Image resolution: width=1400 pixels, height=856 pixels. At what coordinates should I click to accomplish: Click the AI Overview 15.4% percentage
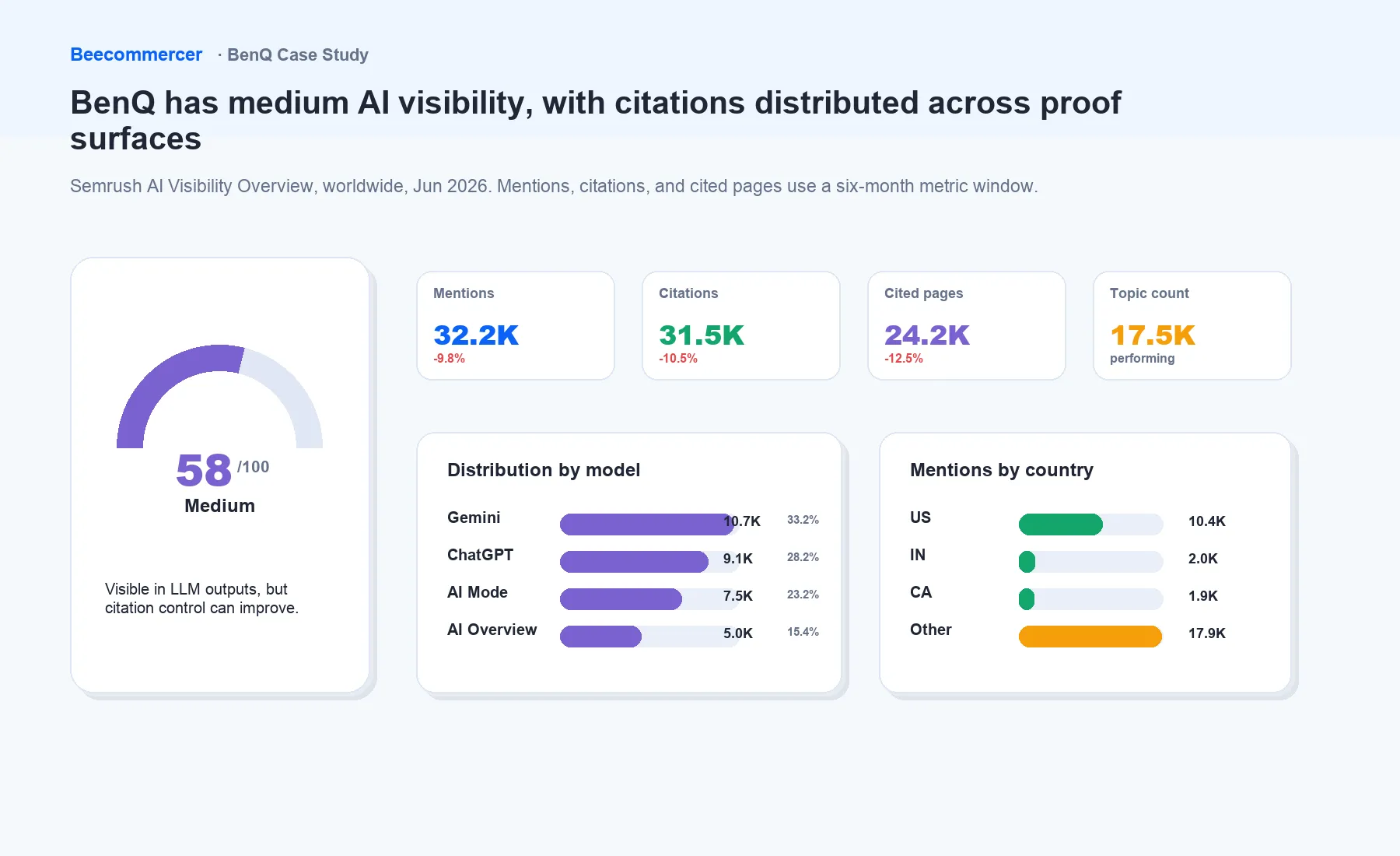tap(803, 632)
